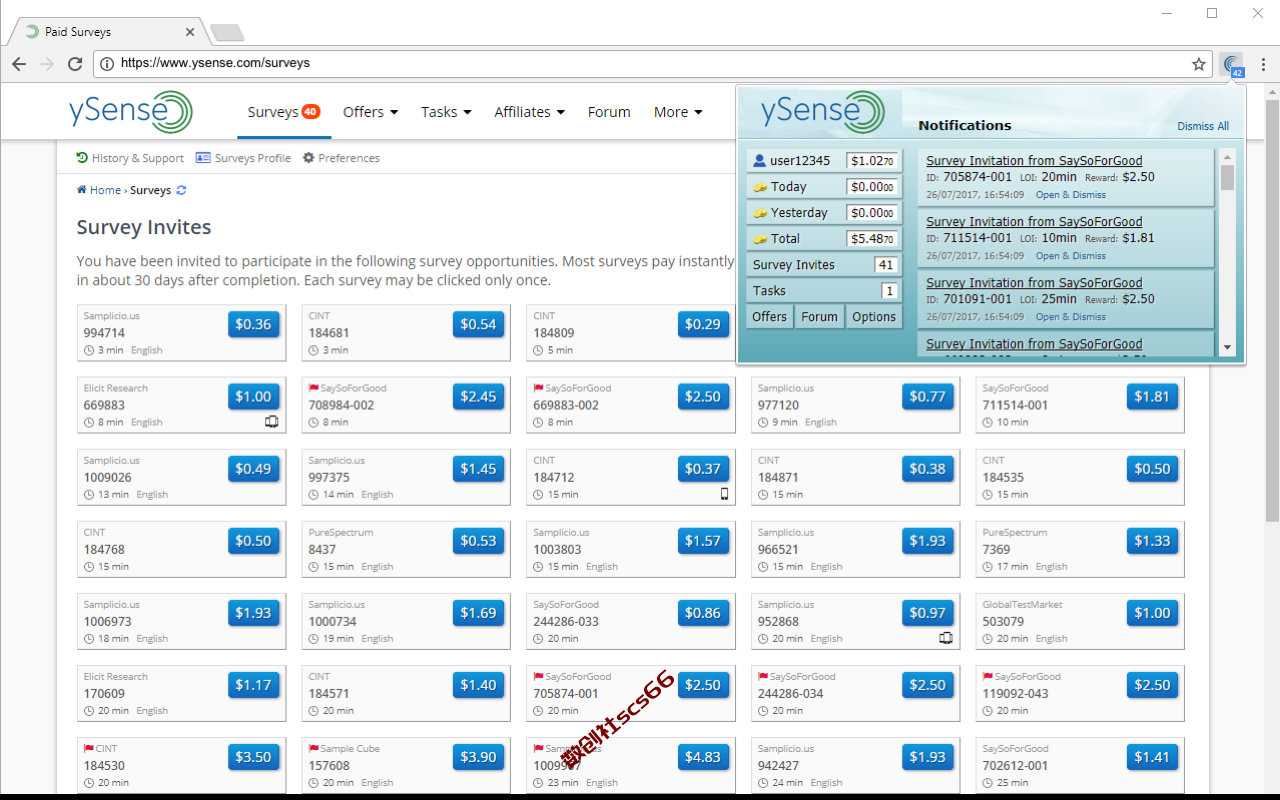Click the red flag on CINT 184530

(88, 748)
